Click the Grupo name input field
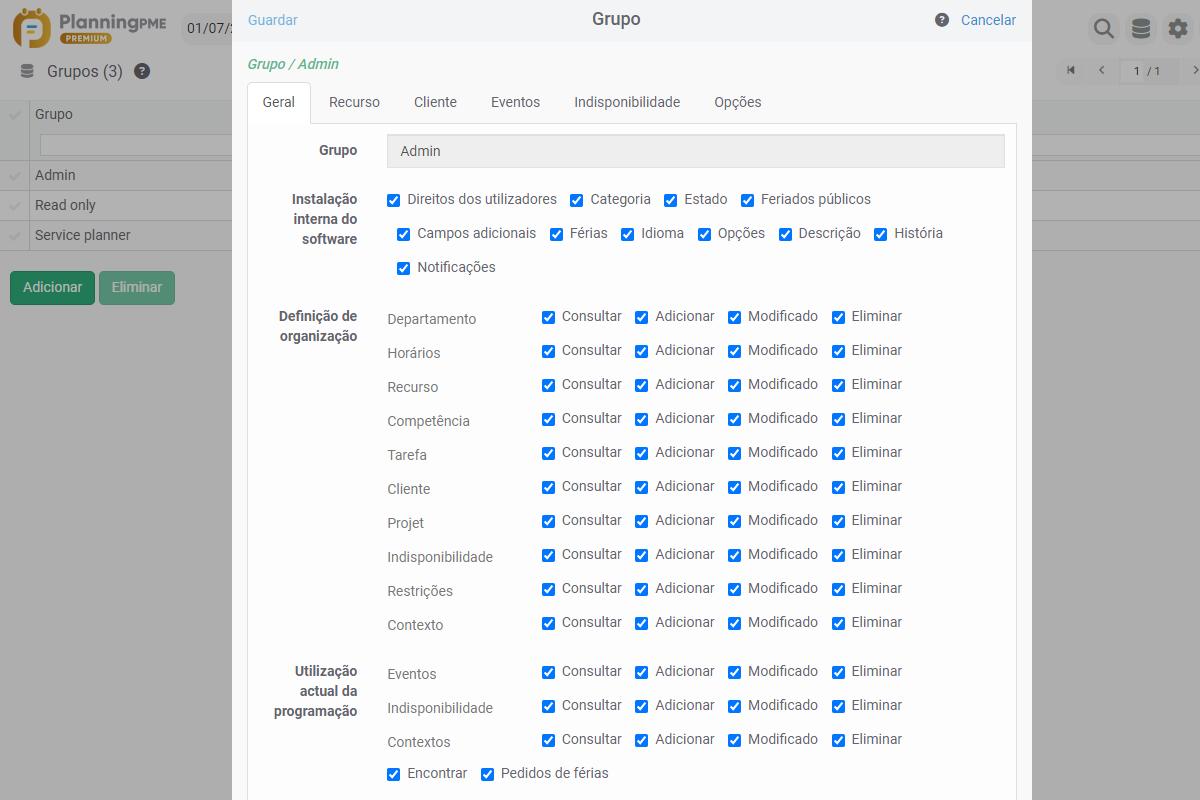 (696, 151)
